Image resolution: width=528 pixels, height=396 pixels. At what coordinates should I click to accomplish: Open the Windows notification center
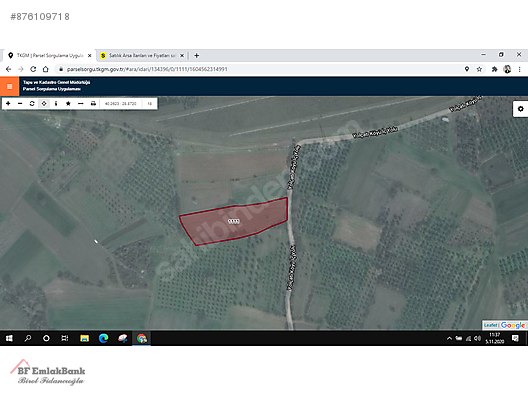(x=515, y=338)
